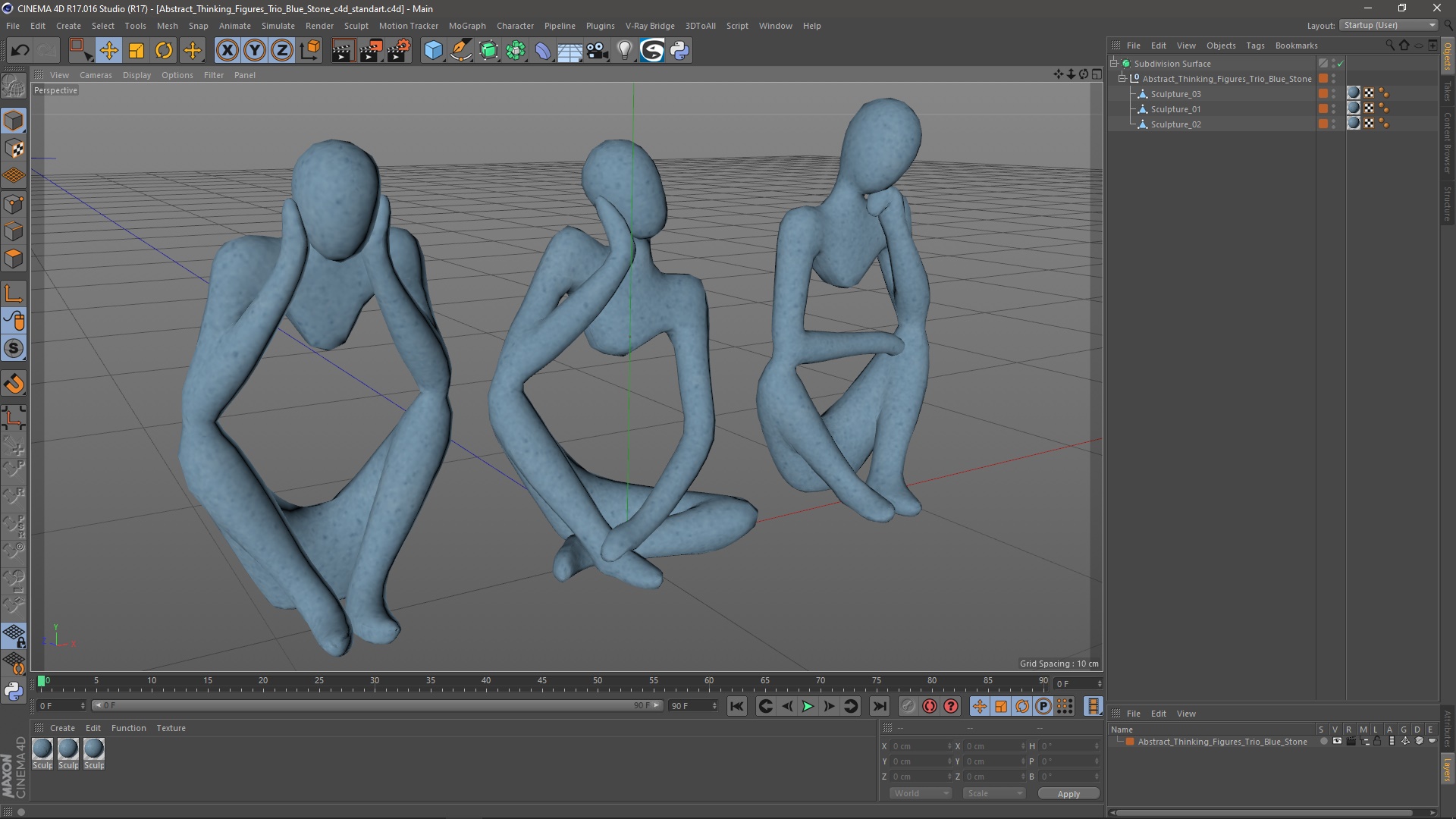Click the Apply button

tap(1068, 793)
